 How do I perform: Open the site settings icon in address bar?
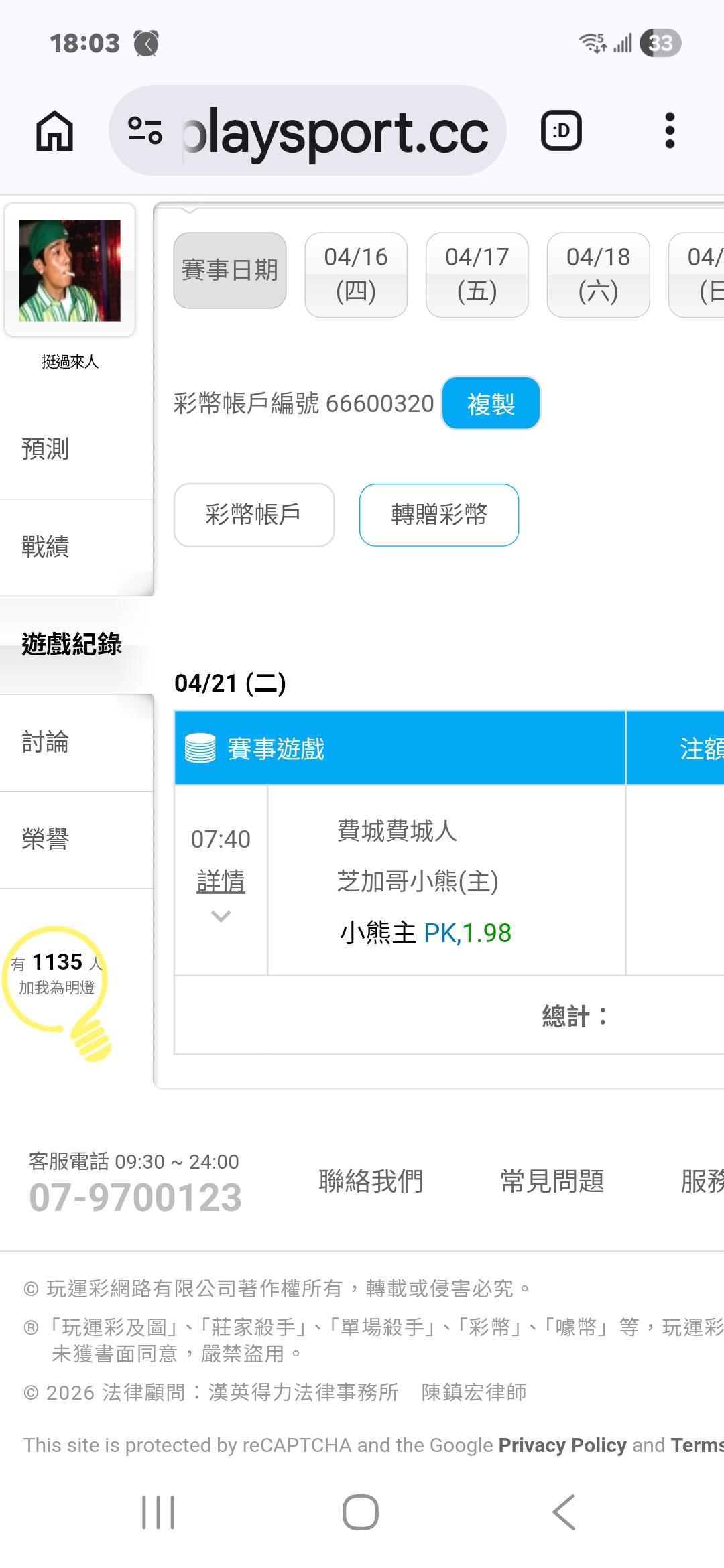pos(145,131)
